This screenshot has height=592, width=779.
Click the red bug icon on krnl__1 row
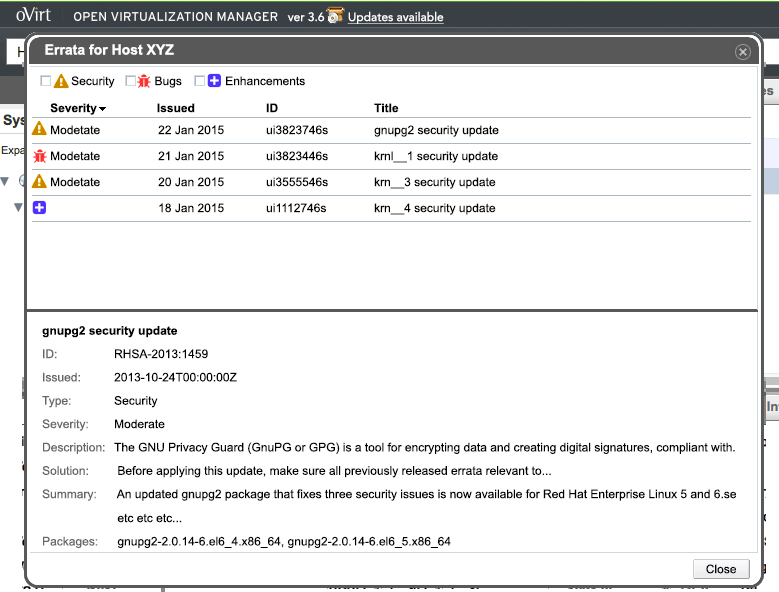coord(40,156)
